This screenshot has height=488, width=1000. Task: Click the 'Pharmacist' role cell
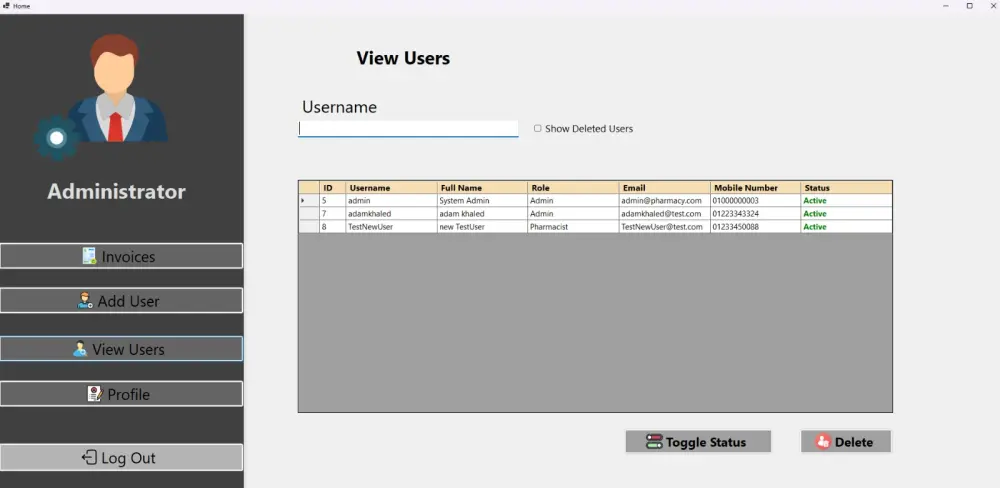[x=573, y=226]
